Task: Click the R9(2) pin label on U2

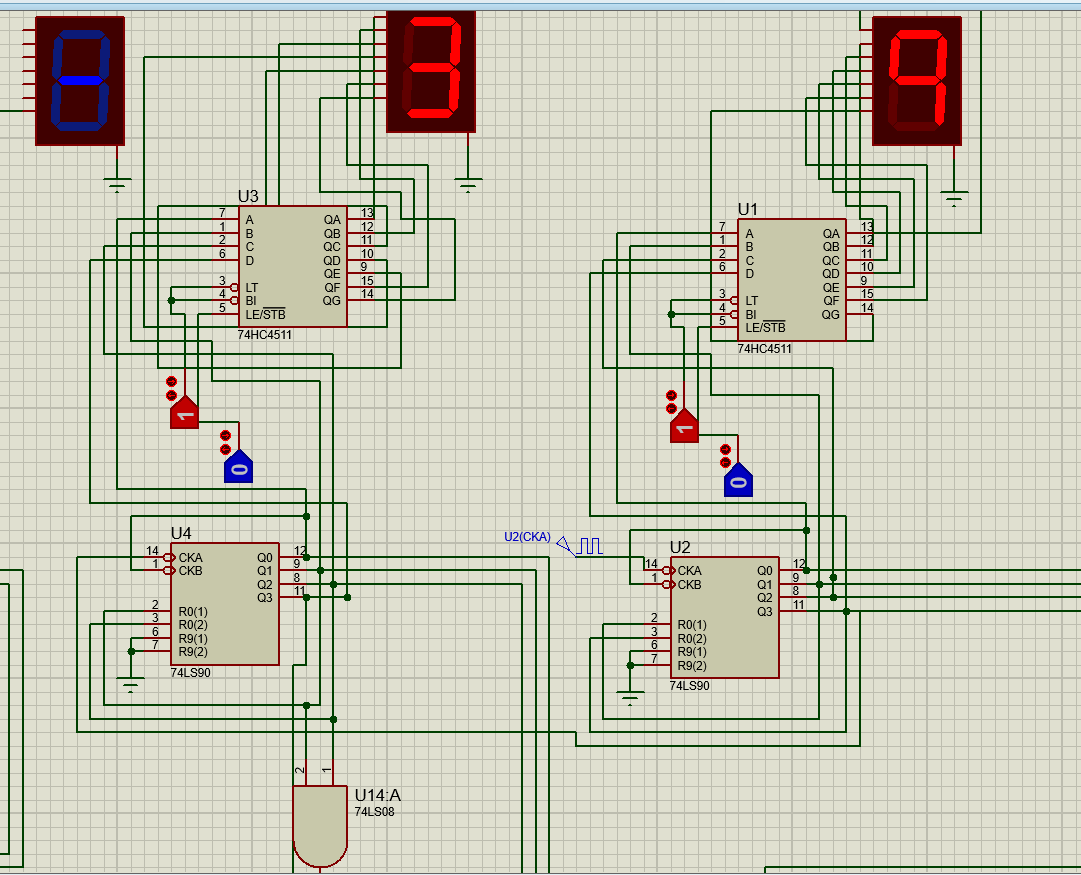Action: tap(692, 665)
